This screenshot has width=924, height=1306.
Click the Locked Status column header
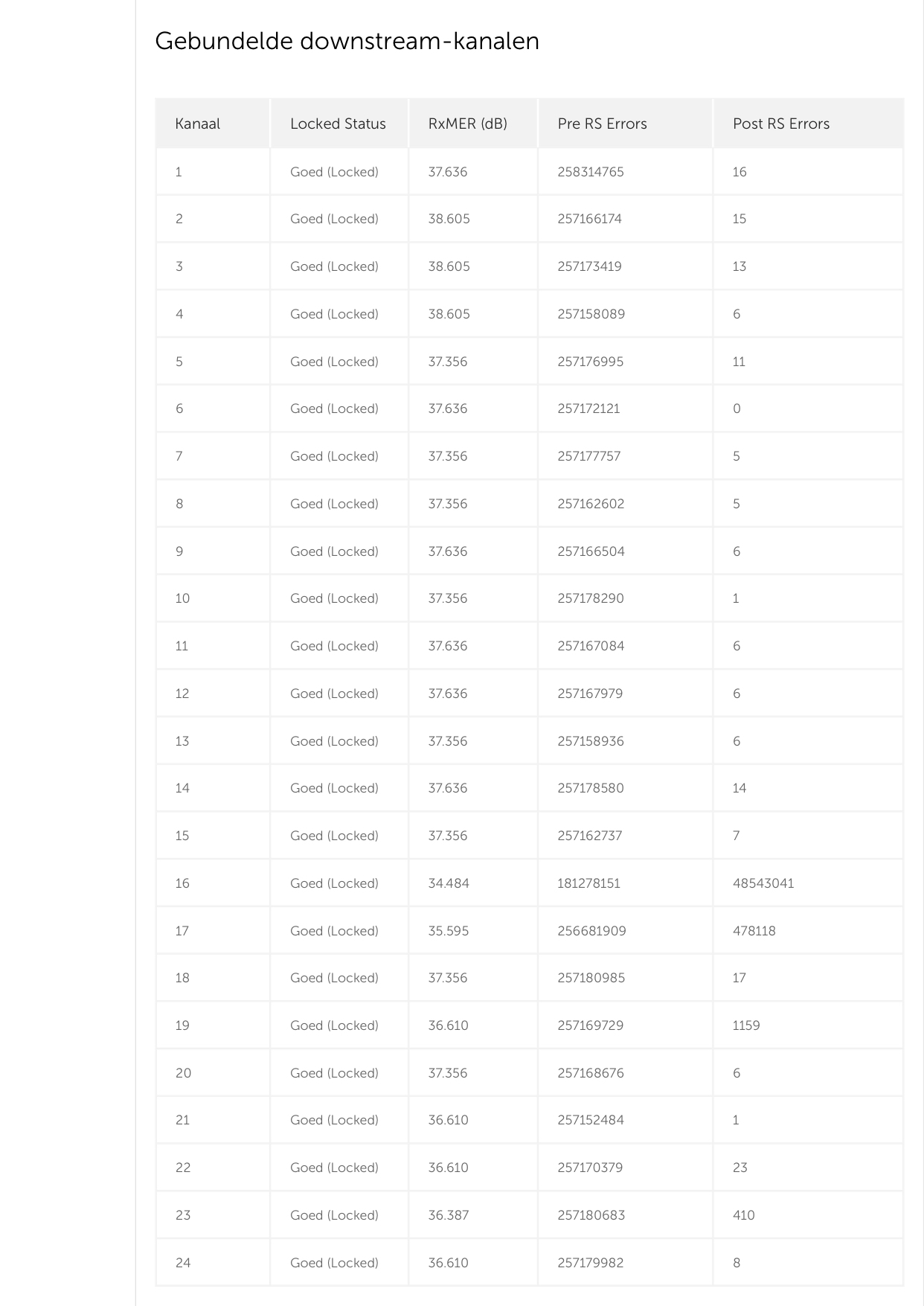[x=338, y=124]
